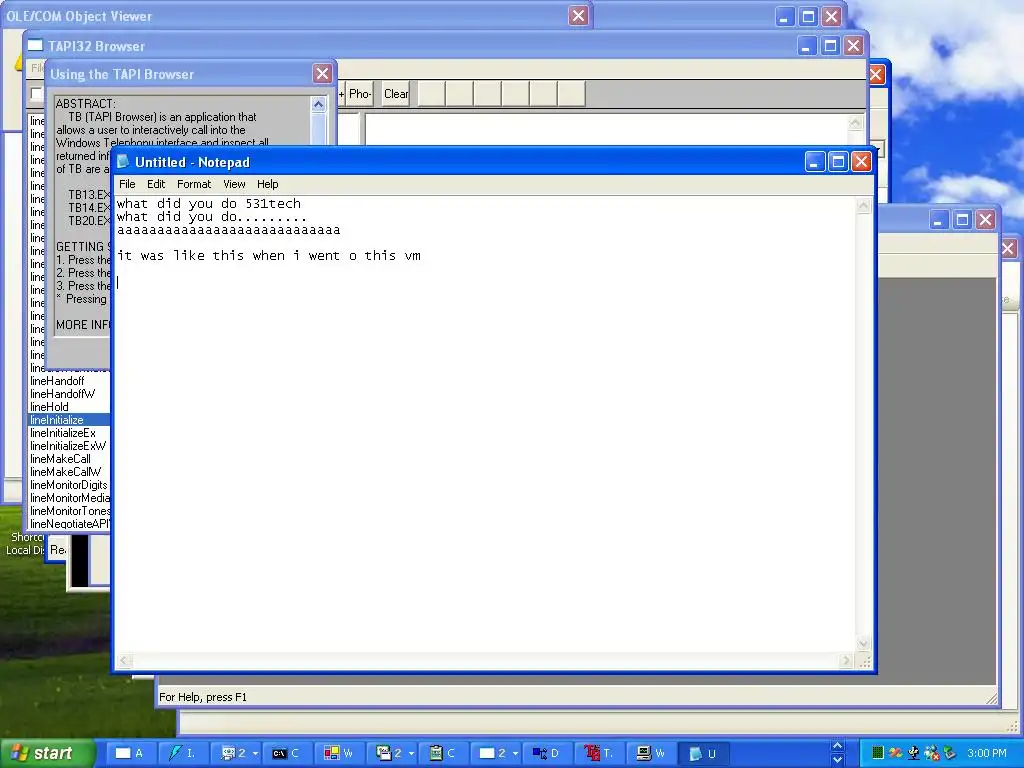Click the Notepad horizontal scrollbar left arrow

(x=124, y=660)
